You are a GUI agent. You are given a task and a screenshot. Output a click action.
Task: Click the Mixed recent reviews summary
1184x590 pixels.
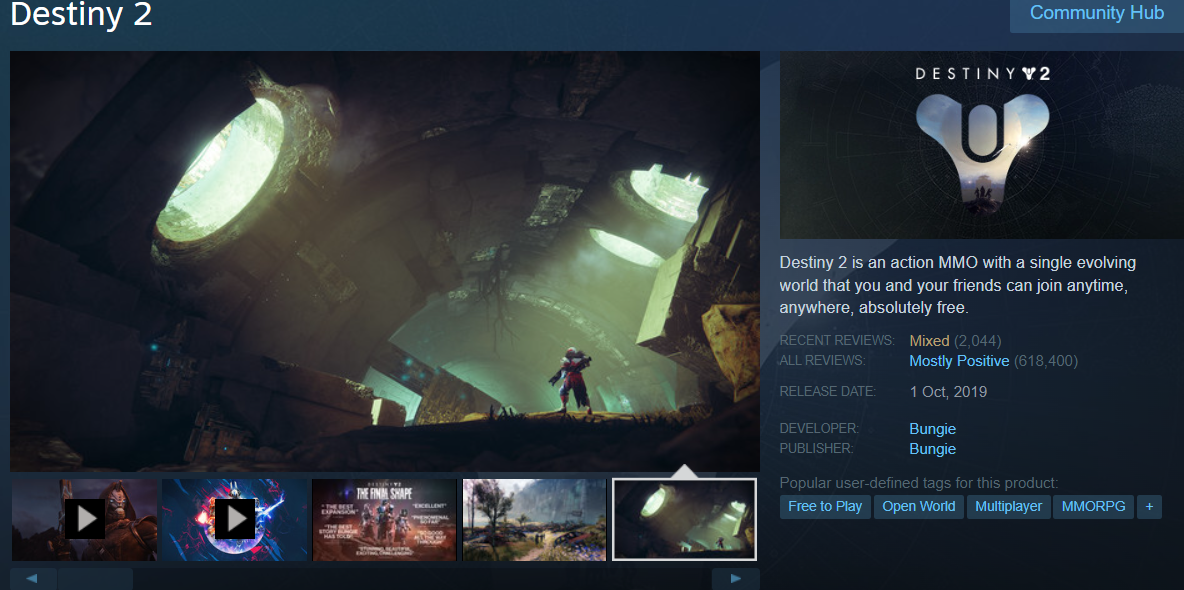[930, 341]
